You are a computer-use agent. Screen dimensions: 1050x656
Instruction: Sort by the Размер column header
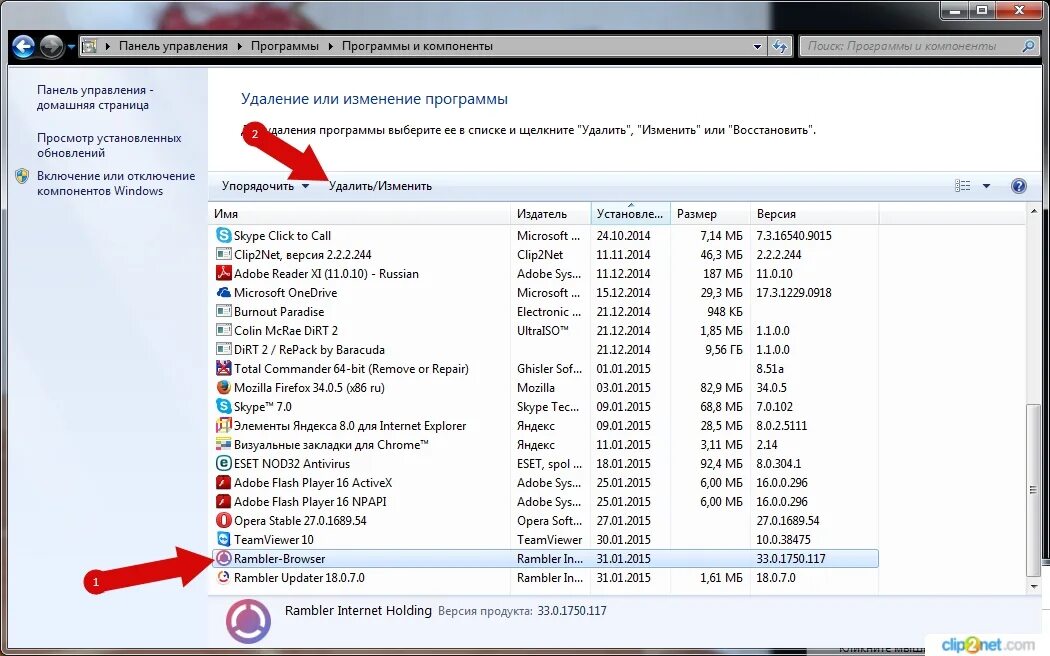(x=710, y=214)
